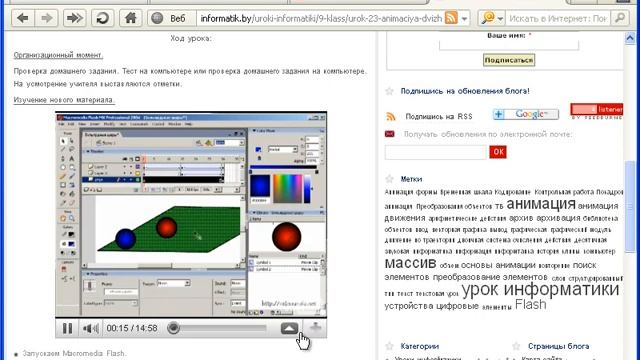Click the red envelope email subscription icon
This screenshot has width=640, height=360.
[x=389, y=134]
